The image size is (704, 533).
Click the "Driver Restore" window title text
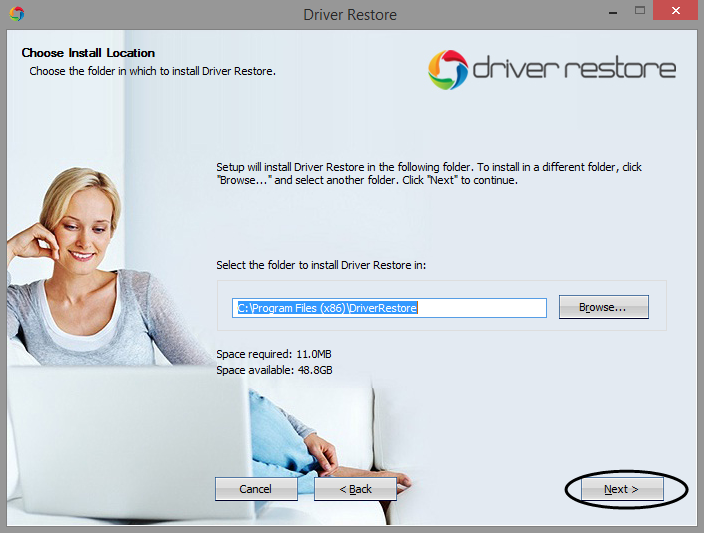coord(350,15)
